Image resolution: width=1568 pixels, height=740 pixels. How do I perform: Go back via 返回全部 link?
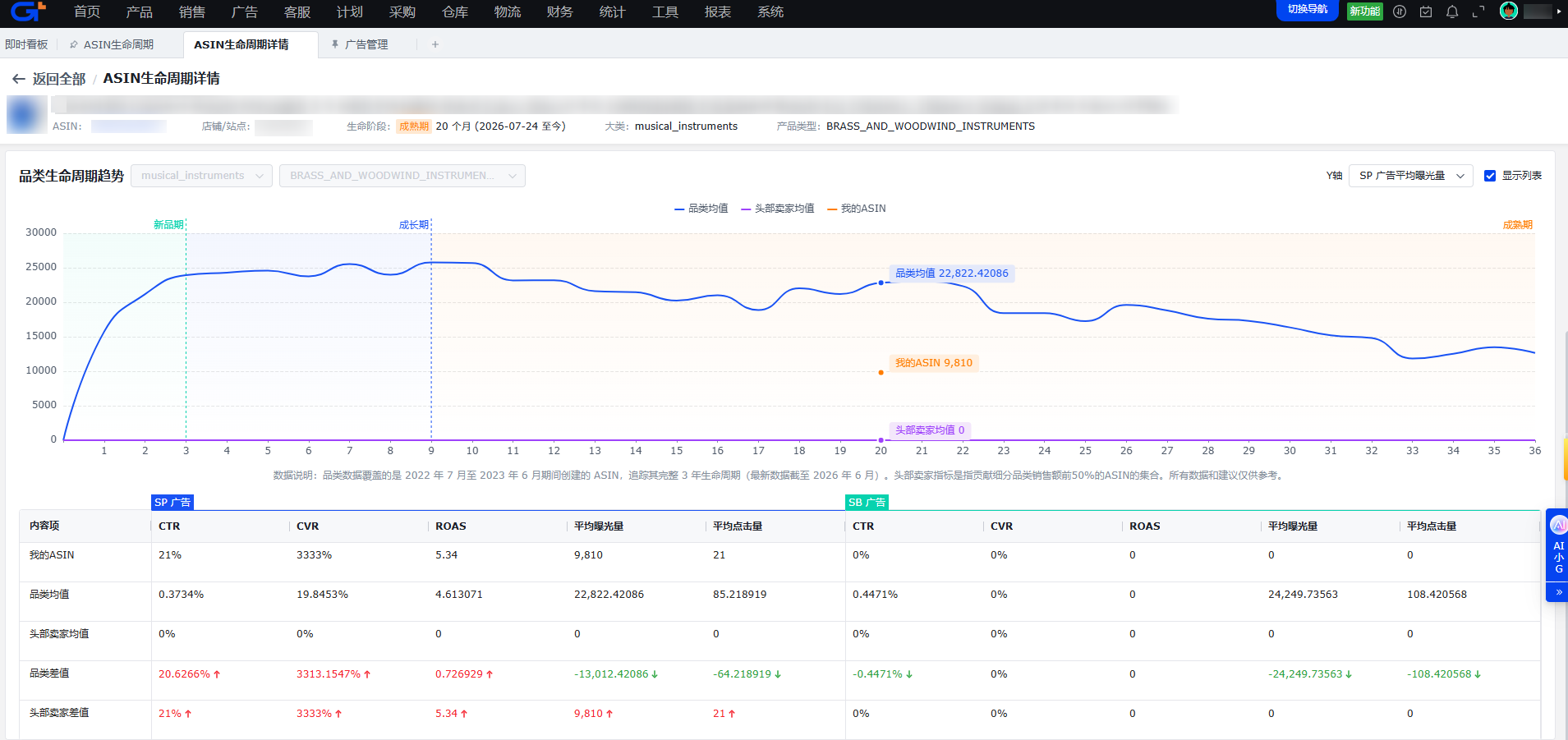tap(59, 79)
